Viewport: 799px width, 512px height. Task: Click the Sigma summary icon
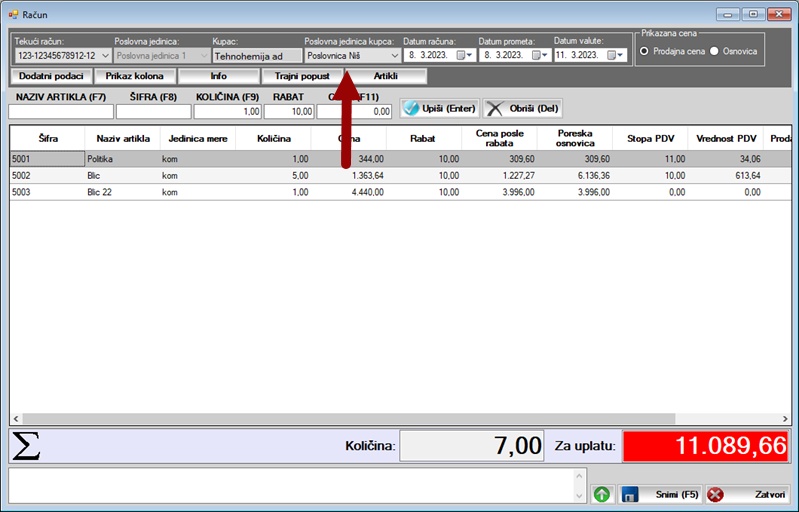click(x=26, y=446)
